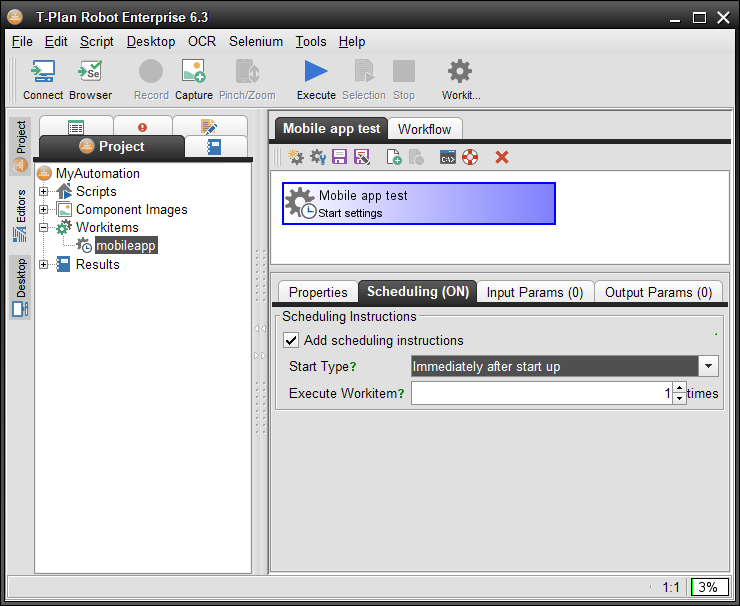Click the Execute Workitem times input field

[x=540, y=393]
